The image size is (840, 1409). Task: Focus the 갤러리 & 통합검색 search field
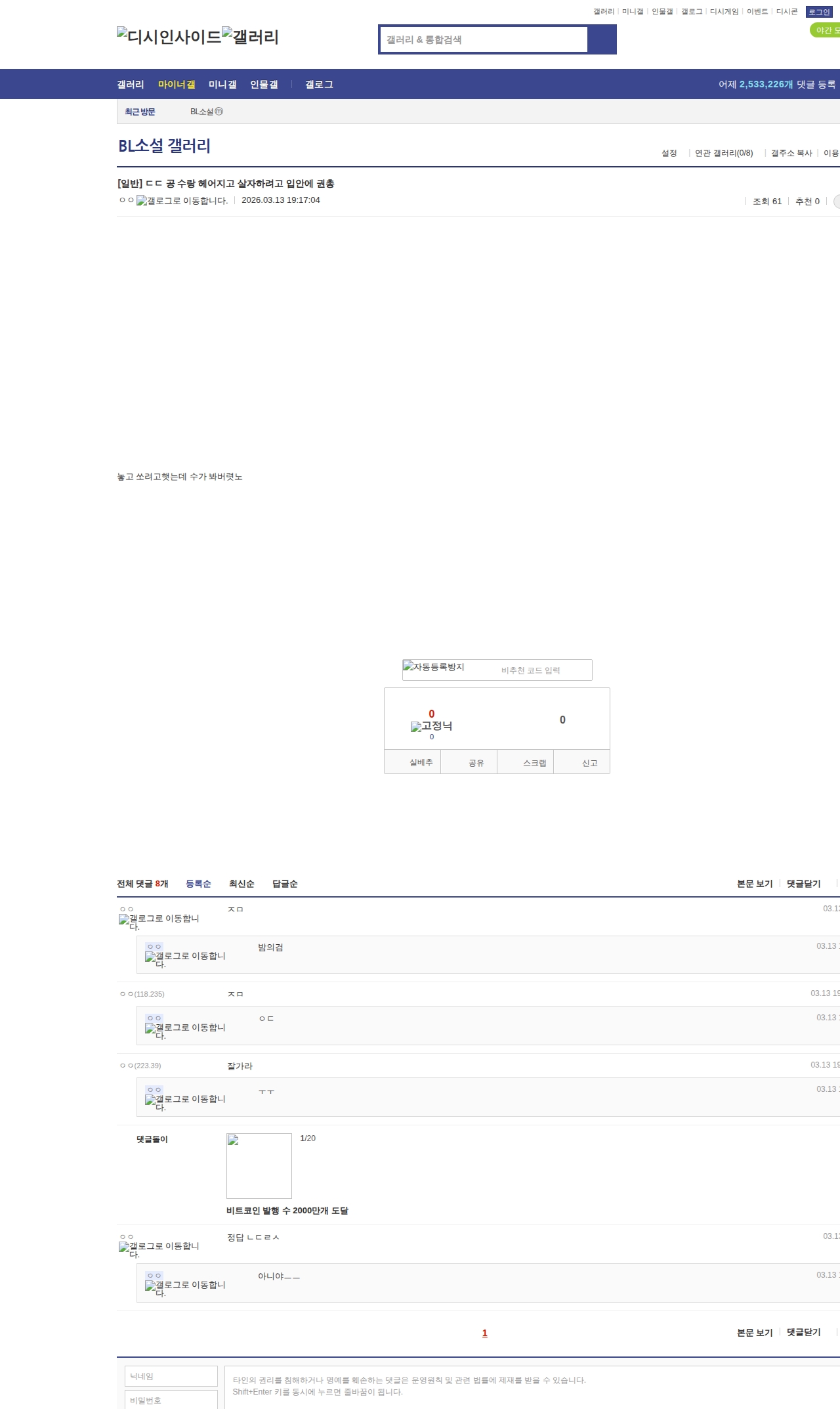tap(484, 39)
